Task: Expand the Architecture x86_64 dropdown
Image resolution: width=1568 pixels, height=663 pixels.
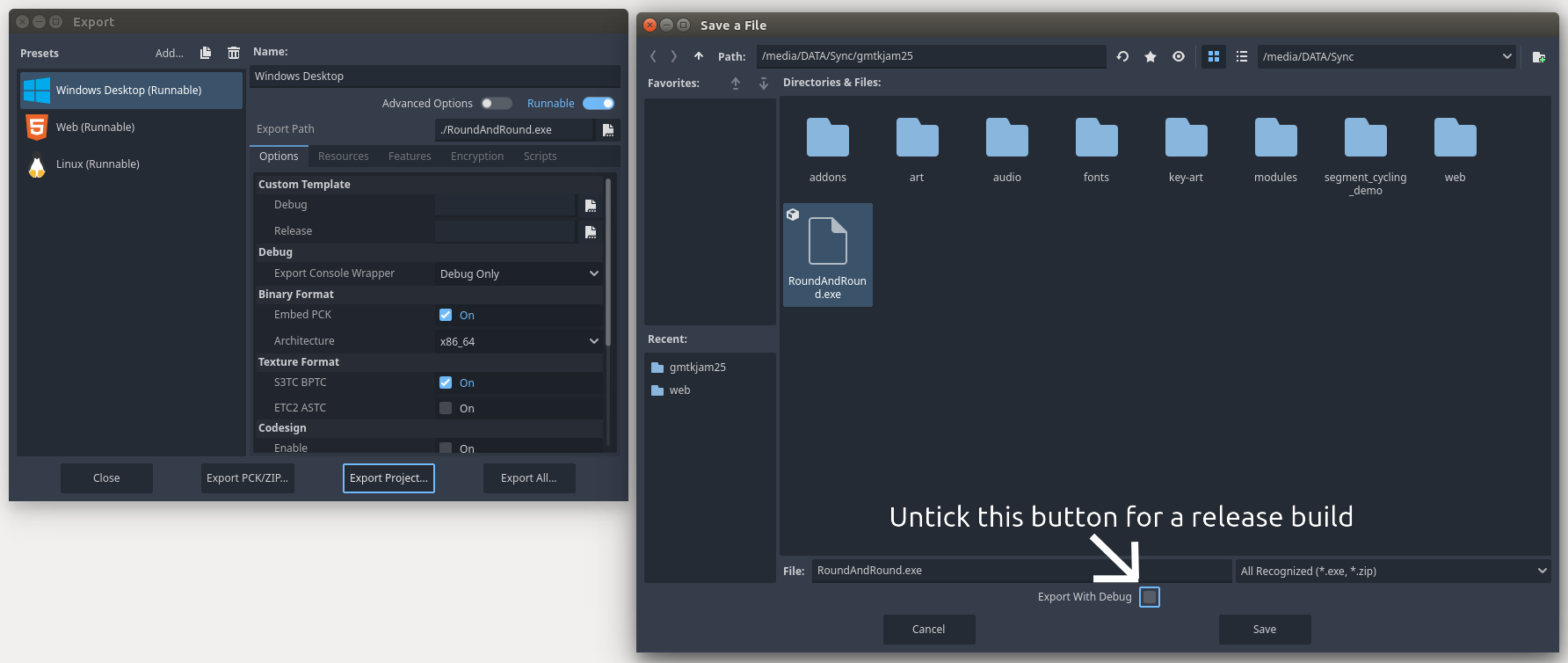Action: click(519, 341)
